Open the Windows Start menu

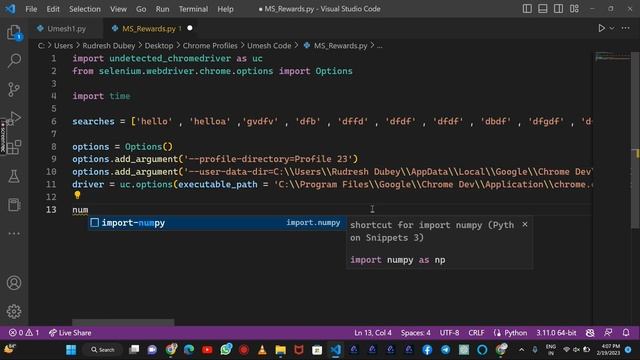coord(71,350)
